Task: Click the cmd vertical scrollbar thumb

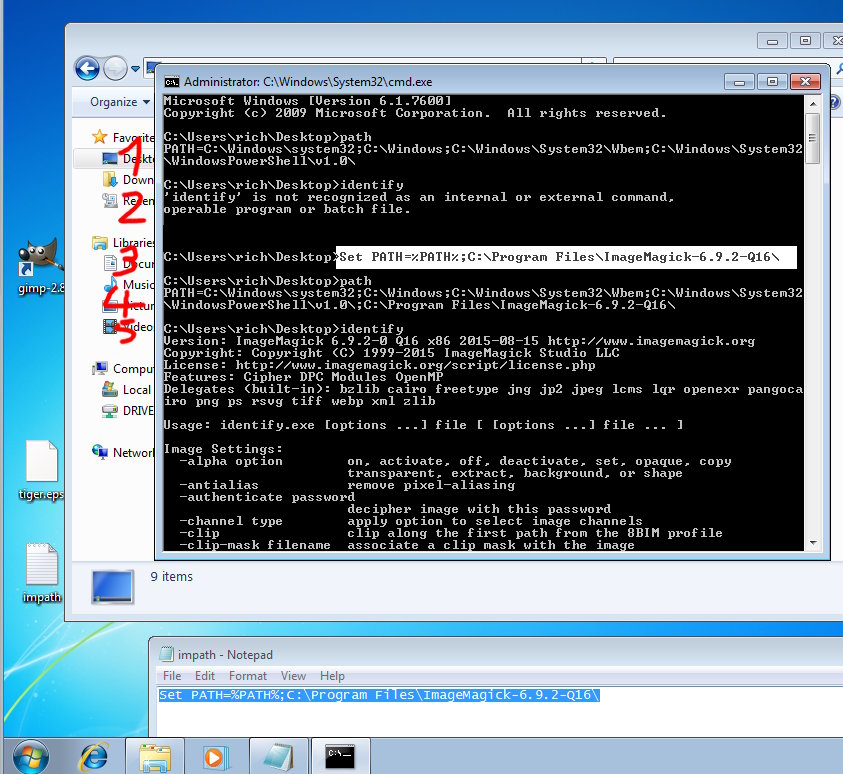Action: pyautogui.click(x=813, y=138)
